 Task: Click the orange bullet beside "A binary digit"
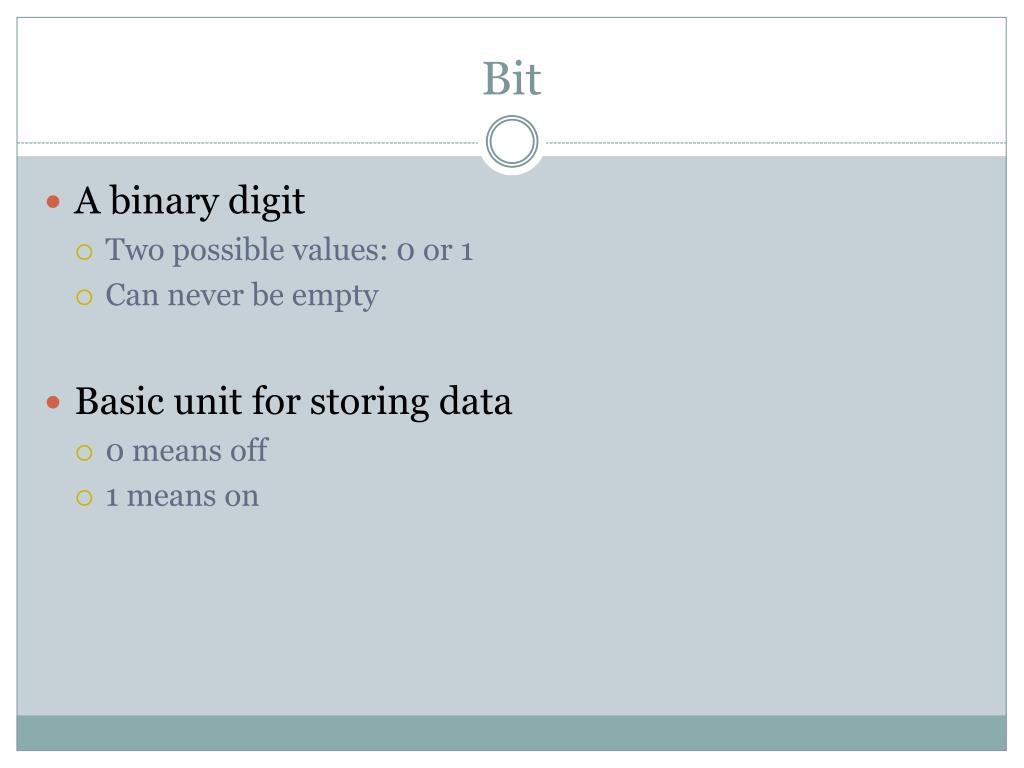[x=54, y=201]
